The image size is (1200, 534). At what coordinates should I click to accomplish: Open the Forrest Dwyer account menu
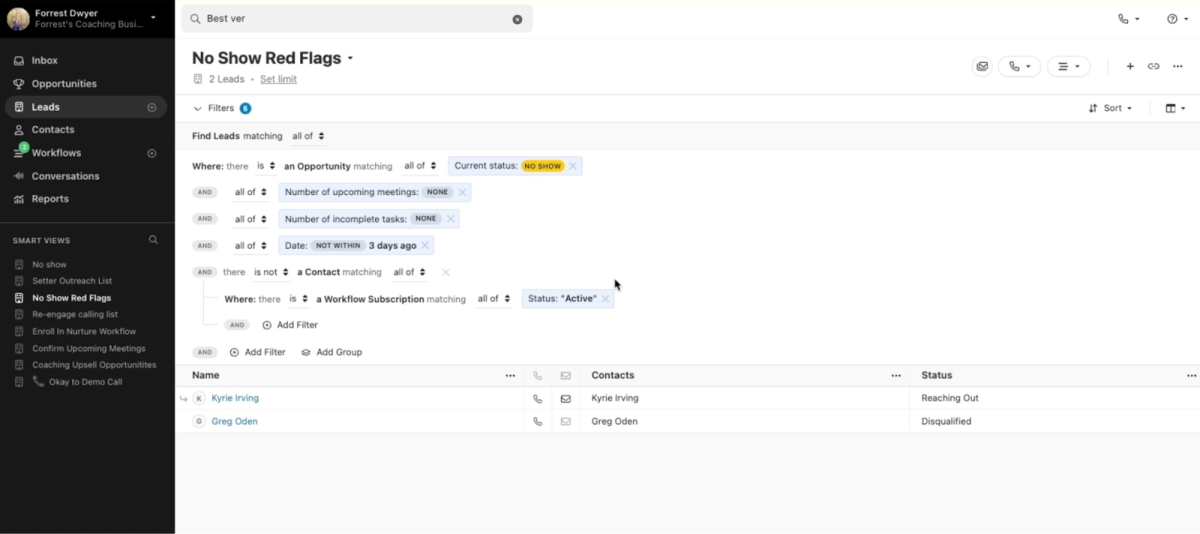(x=82, y=18)
